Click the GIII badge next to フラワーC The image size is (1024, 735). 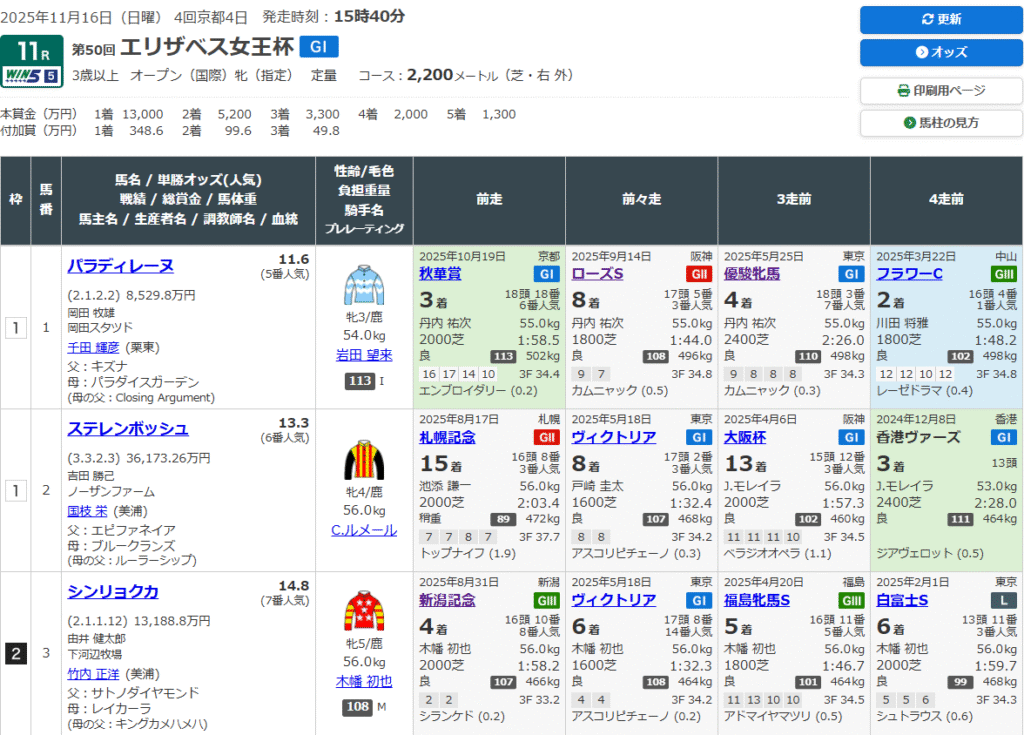click(1003, 274)
